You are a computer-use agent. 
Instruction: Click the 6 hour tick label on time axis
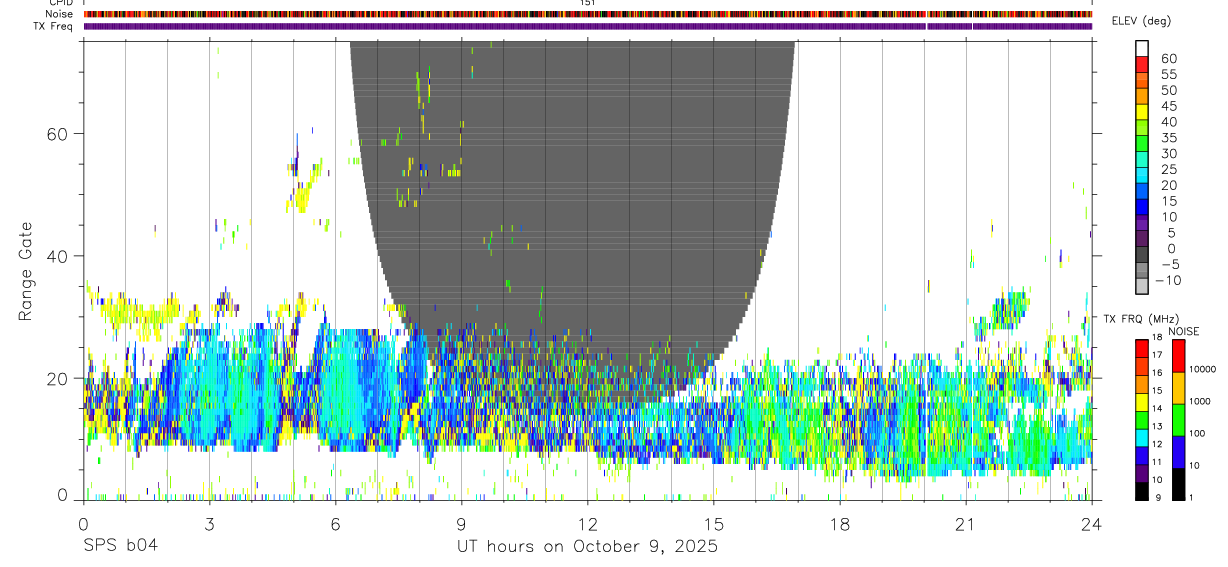[336, 524]
